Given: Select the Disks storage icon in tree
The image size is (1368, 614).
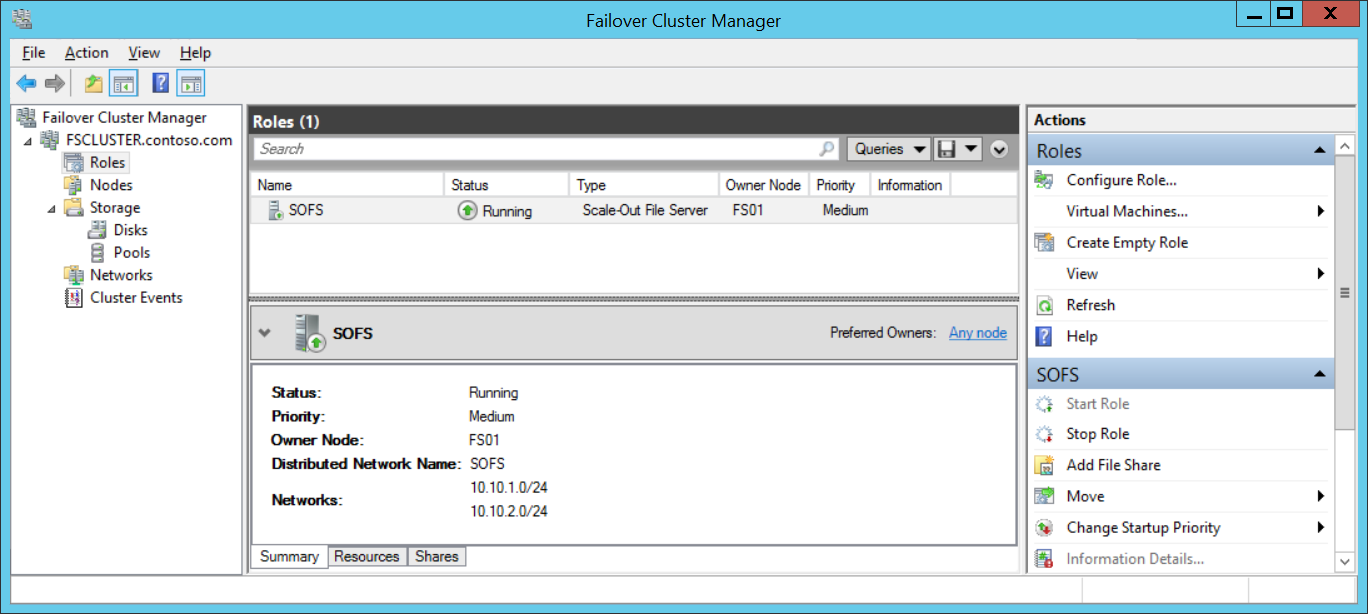Looking at the screenshot, I should click(97, 230).
